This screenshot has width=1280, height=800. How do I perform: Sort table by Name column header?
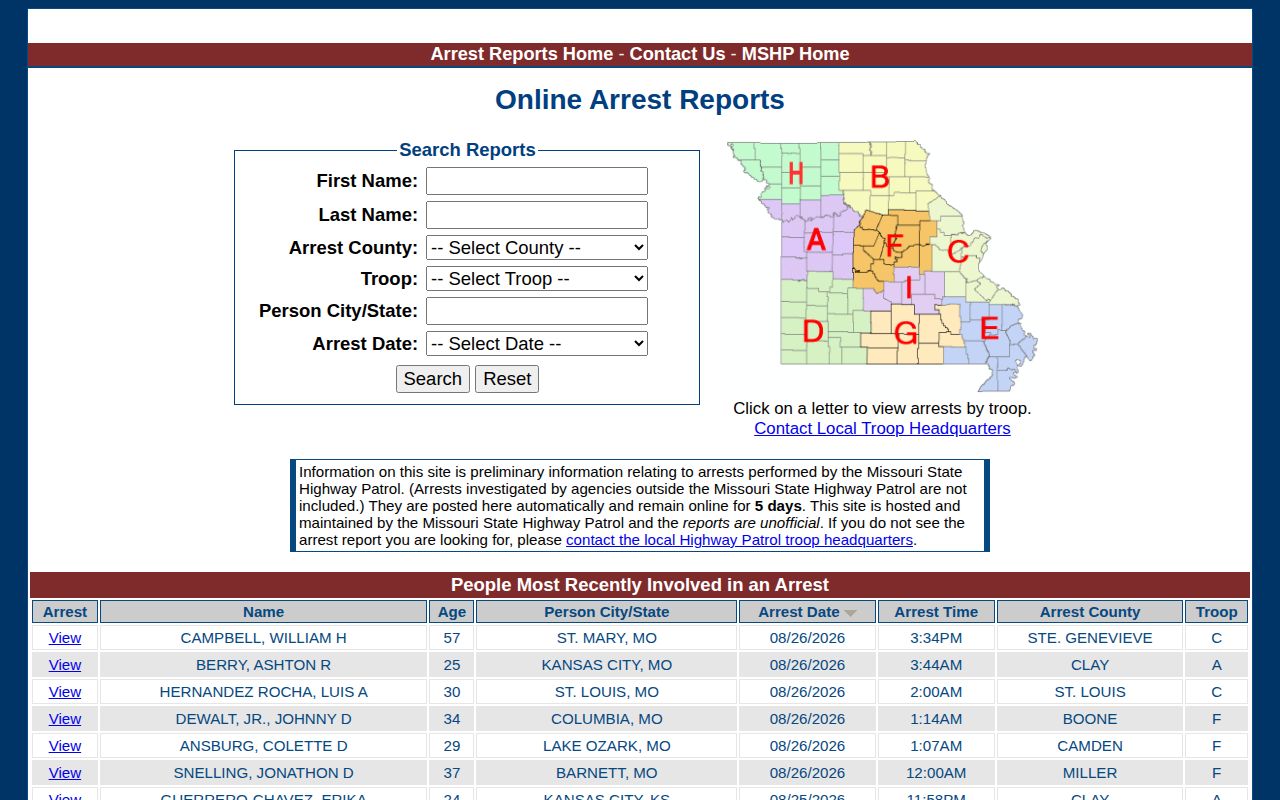point(264,612)
